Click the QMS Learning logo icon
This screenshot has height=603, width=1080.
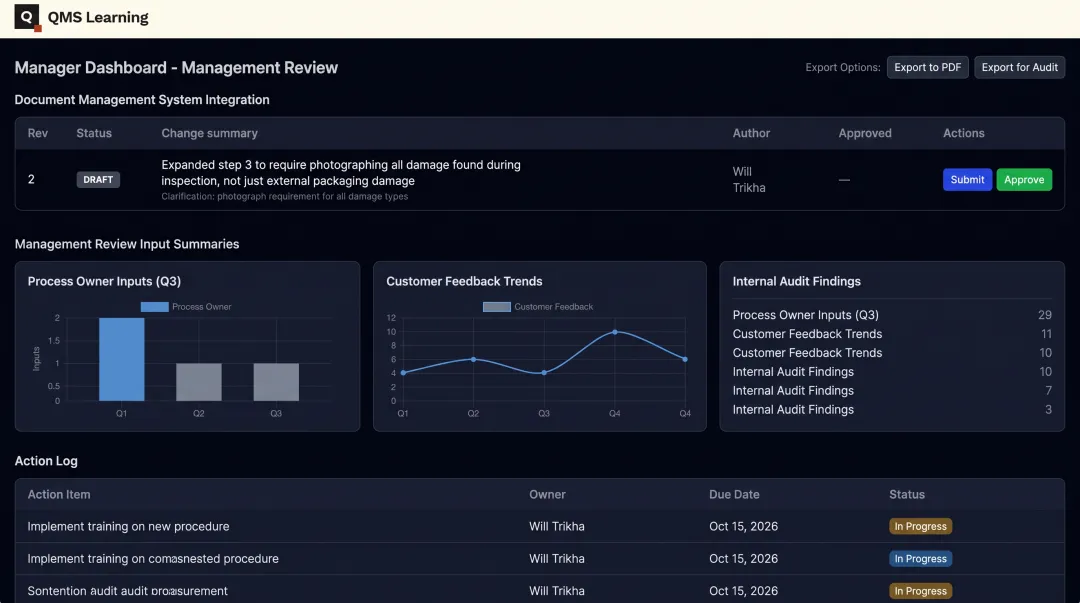click(x=28, y=17)
